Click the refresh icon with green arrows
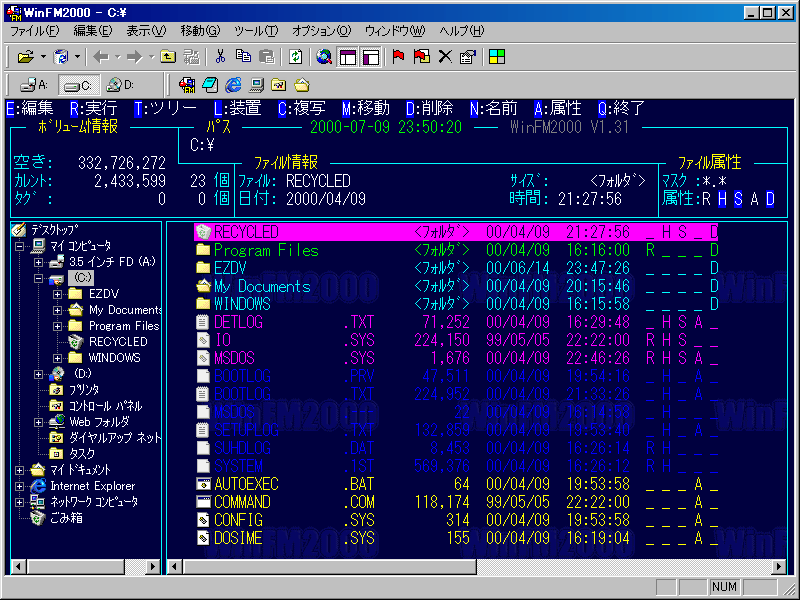The height and width of the screenshot is (600, 800). 295,57
